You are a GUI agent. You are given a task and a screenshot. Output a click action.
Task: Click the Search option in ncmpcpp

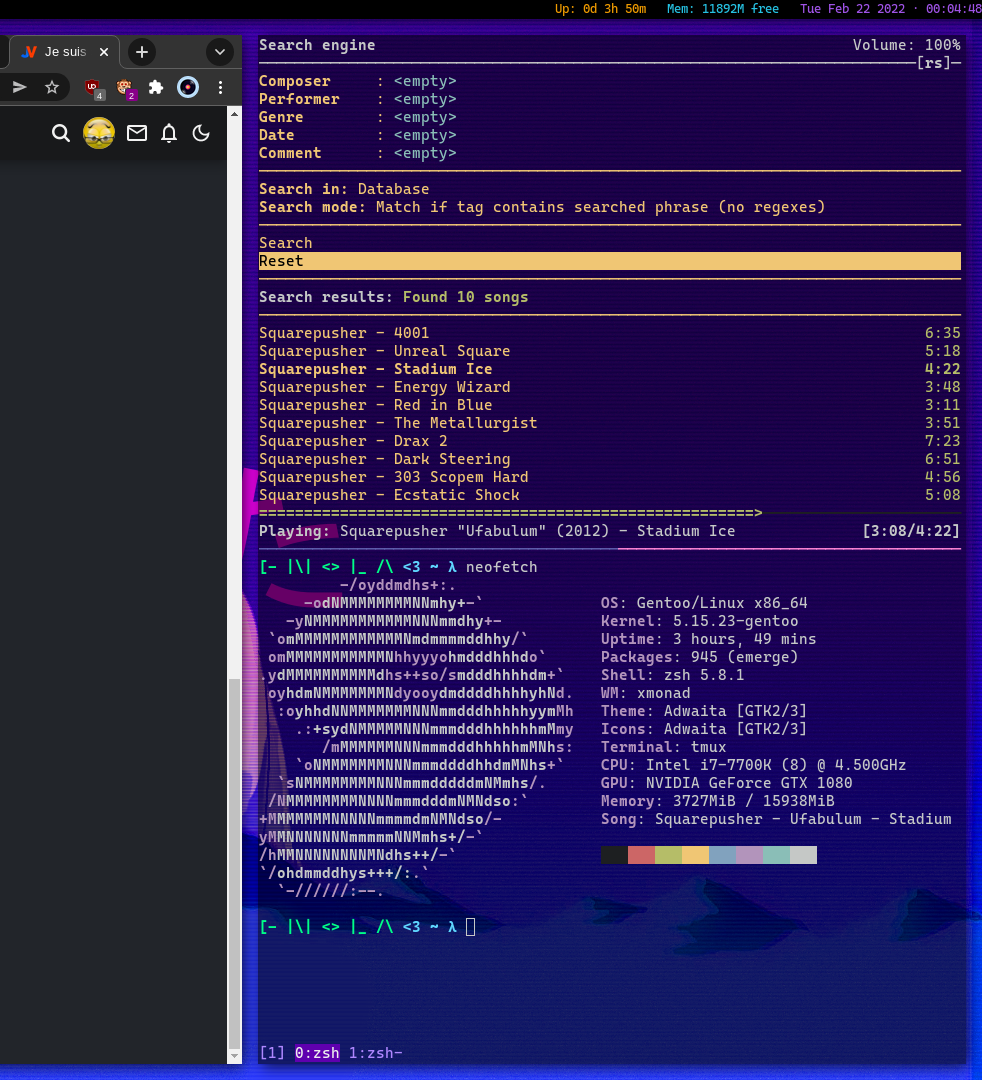click(x=286, y=243)
